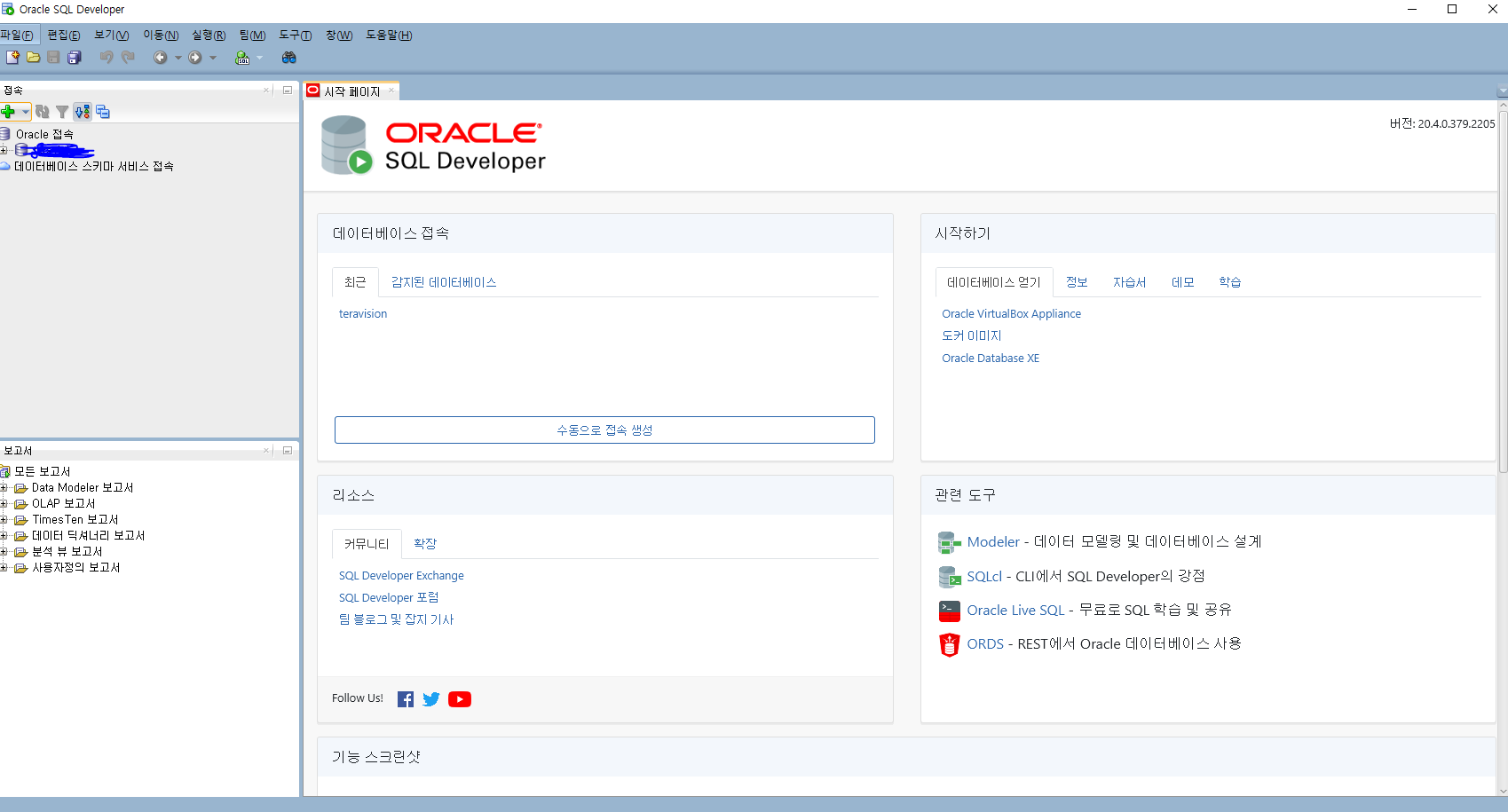This screenshot has height=812, width=1508.
Task: Click the Save All toolbar icon
Action: coord(75,58)
